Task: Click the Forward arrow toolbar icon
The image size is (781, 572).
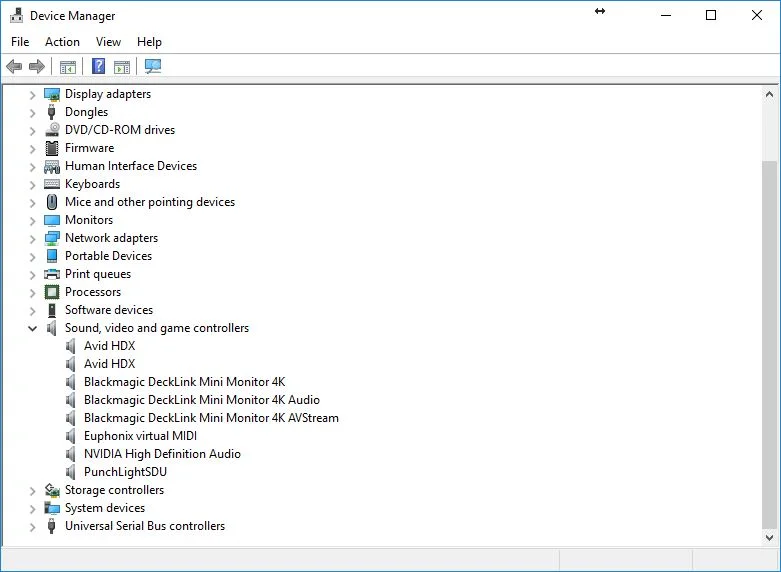Action: (x=37, y=66)
